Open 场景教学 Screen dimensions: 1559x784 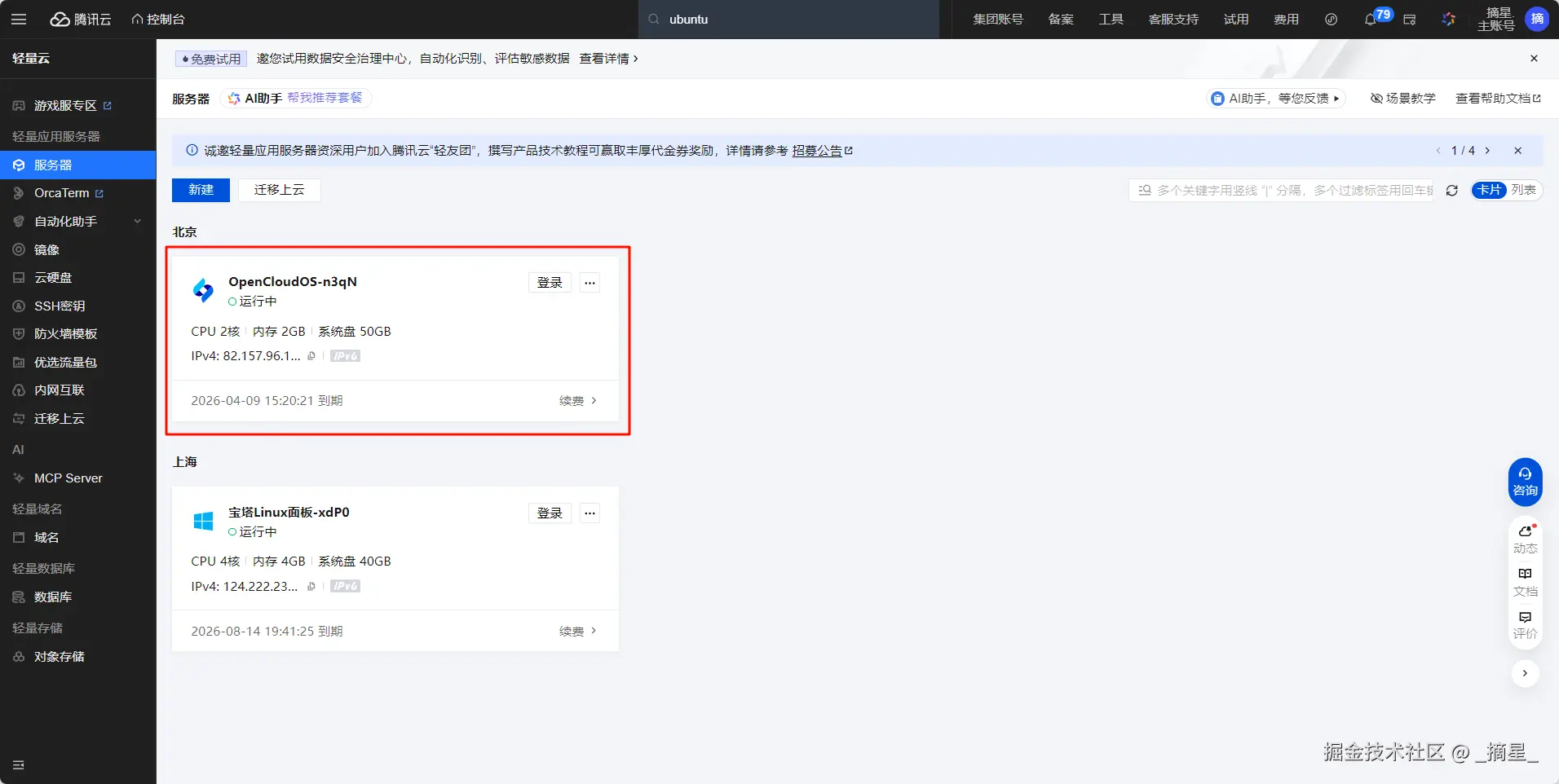click(x=1403, y=99)
